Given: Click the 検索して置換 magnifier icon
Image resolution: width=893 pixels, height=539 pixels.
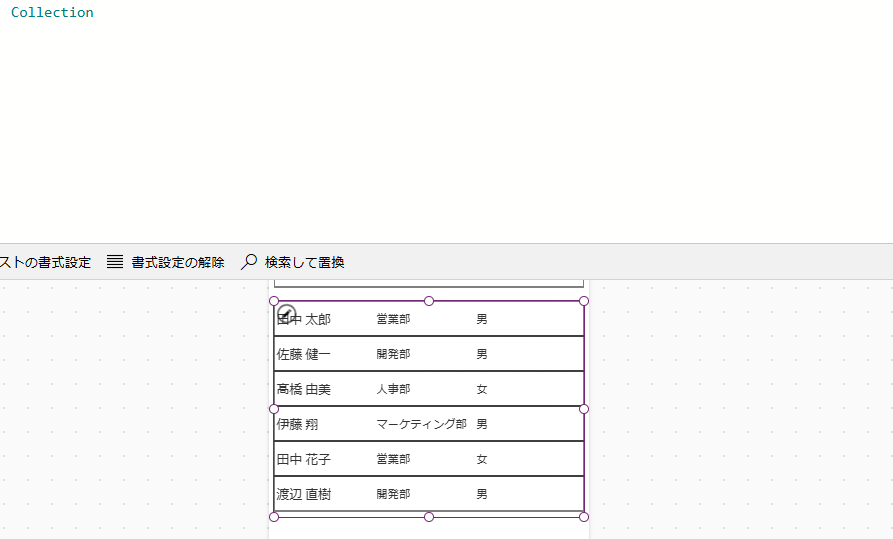Looking at the screenshot, I should 249,262.
